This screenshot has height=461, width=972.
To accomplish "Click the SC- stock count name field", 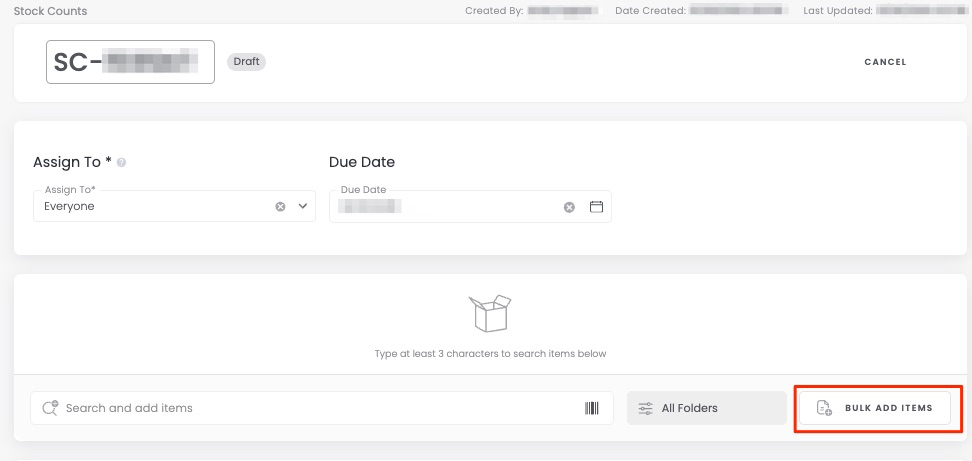I will 130,62.
